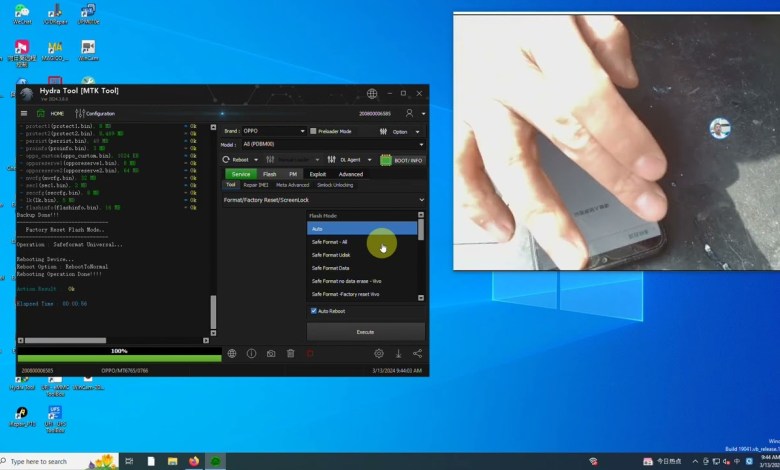Image resolution: width=780 pixels, height=470 pixels.
Task: Click the Option sliders icon
Action: 383,132
